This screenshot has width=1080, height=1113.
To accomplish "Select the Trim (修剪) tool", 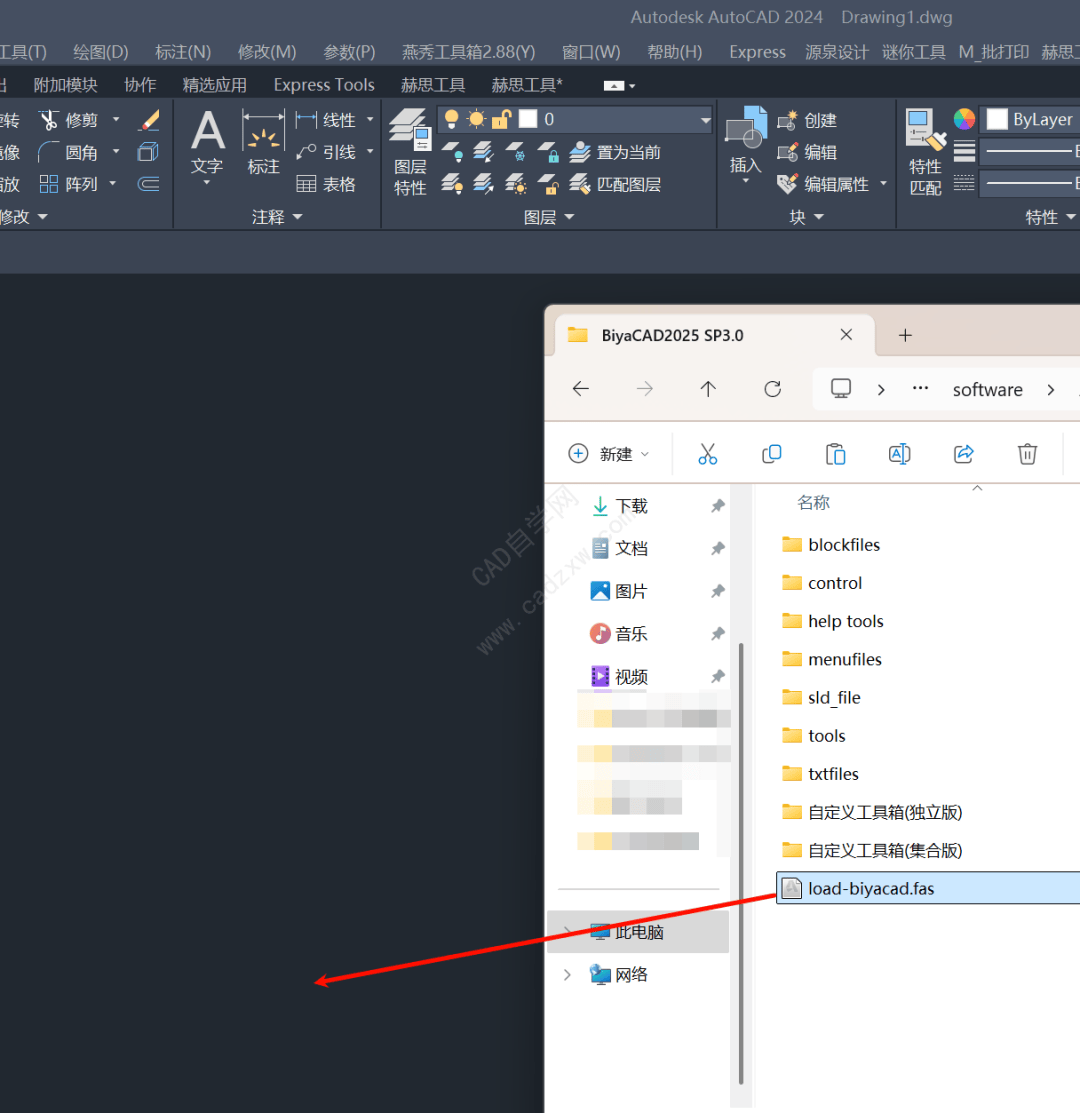I will [x=68, y=120].
